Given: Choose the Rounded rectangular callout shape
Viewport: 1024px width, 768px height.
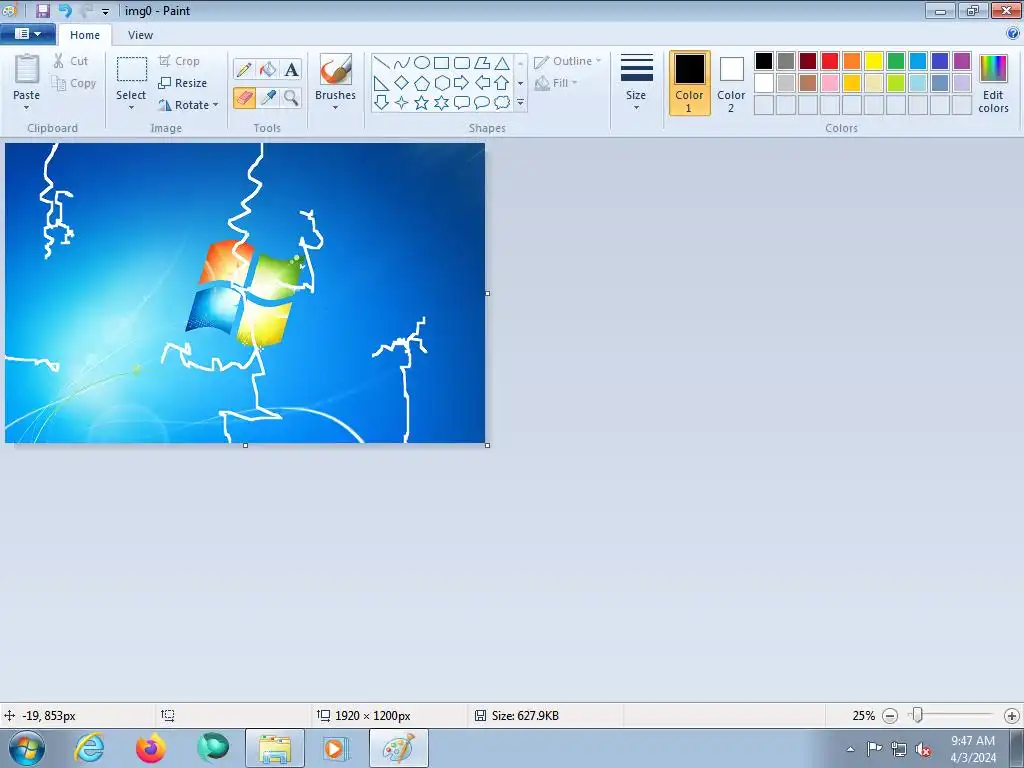Looking at the screenshot, I should (462, 103).
